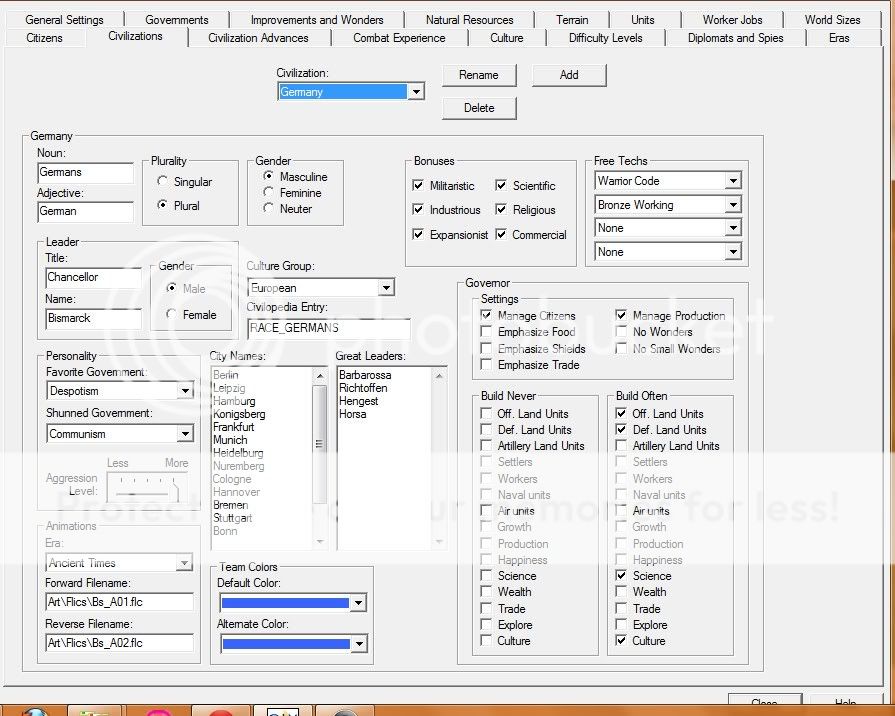Select Barbarossa in Great Leaders list
This screenshot has width=895, height=716.
[365, 375]
